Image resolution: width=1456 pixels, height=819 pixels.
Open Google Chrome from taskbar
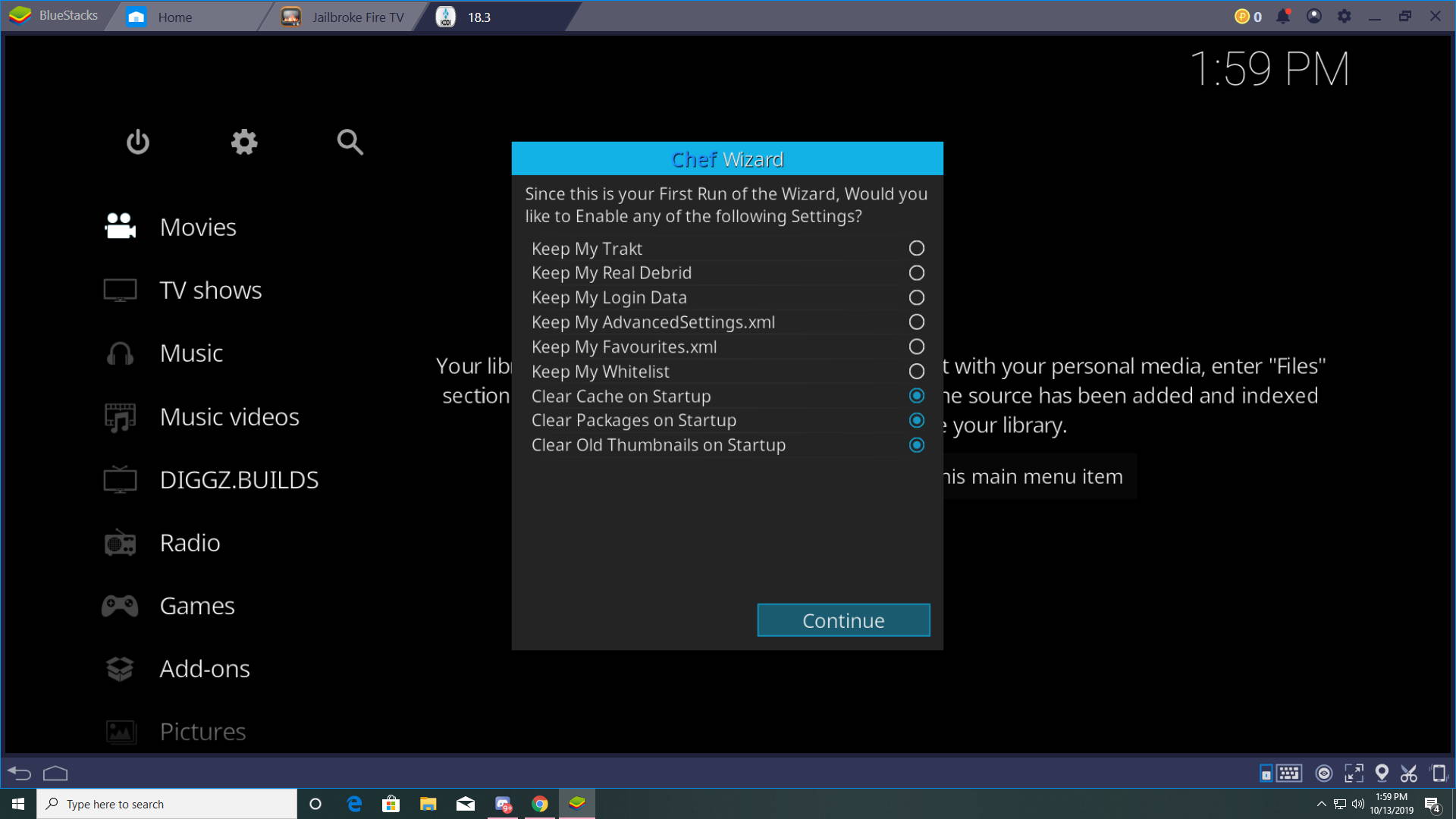[540, 804]
